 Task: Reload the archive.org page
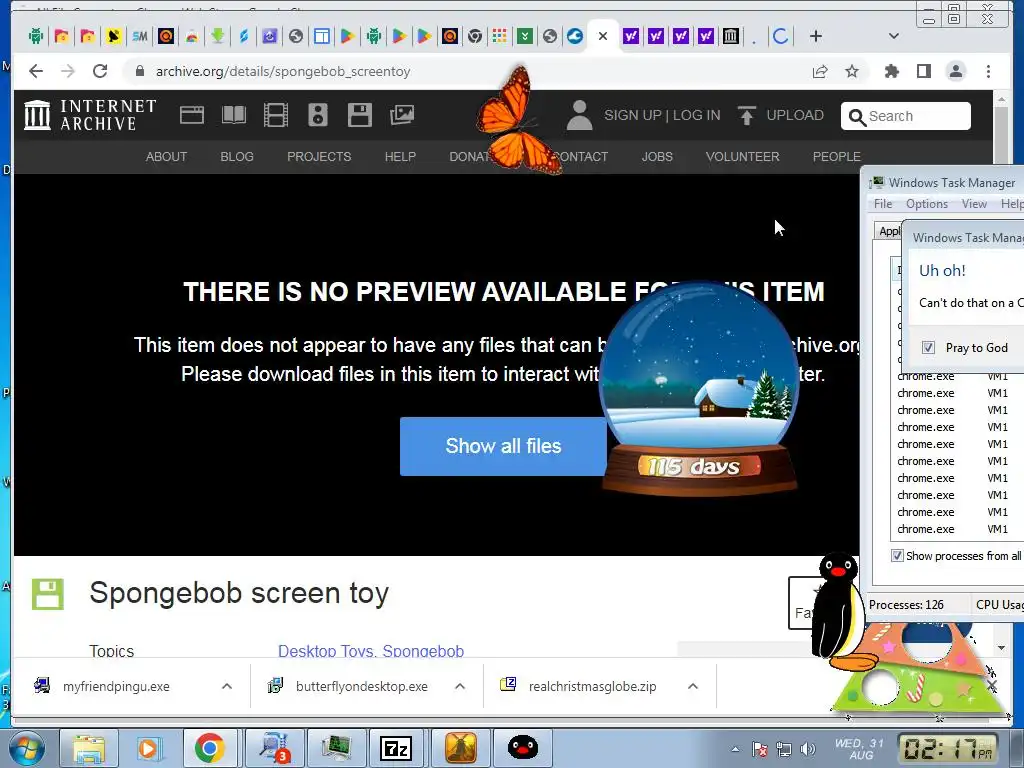point(100,71)
